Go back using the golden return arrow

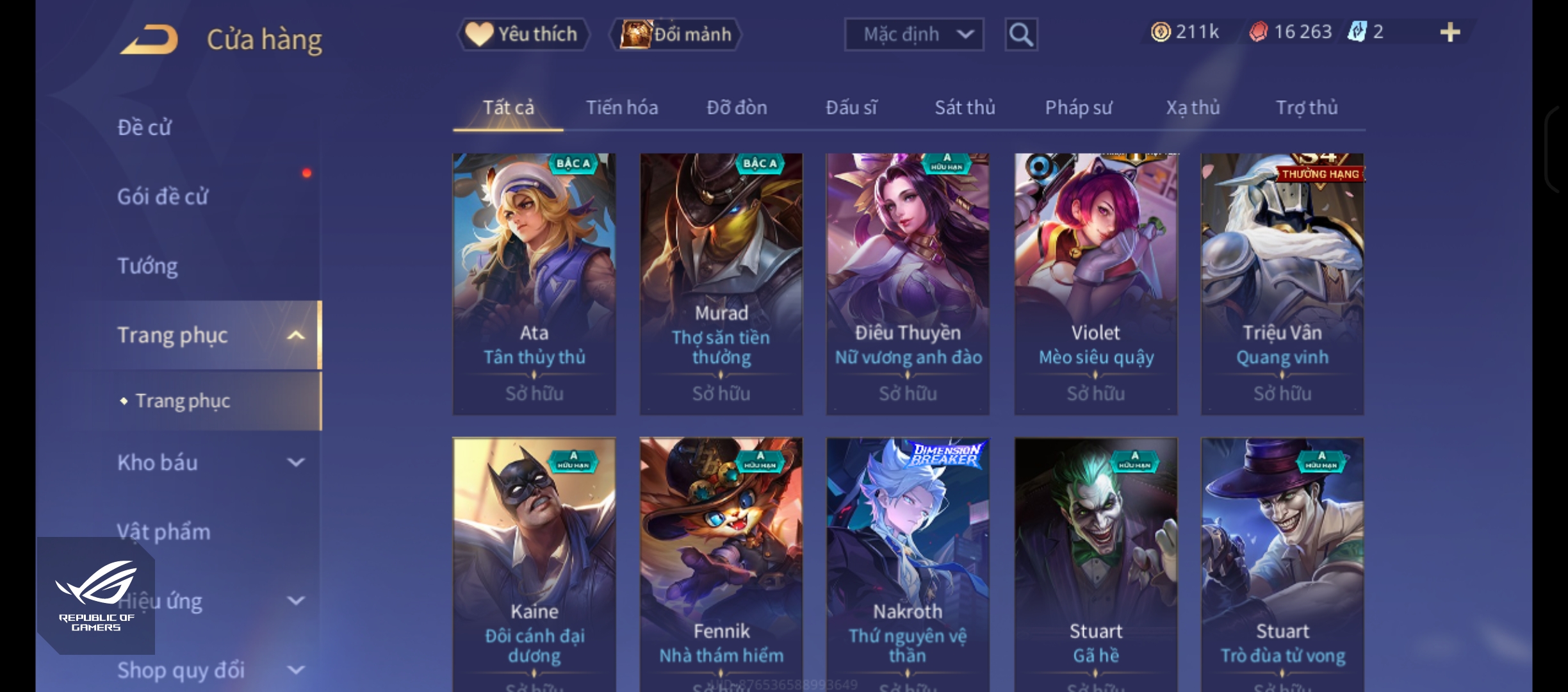(x=149, y=40)
